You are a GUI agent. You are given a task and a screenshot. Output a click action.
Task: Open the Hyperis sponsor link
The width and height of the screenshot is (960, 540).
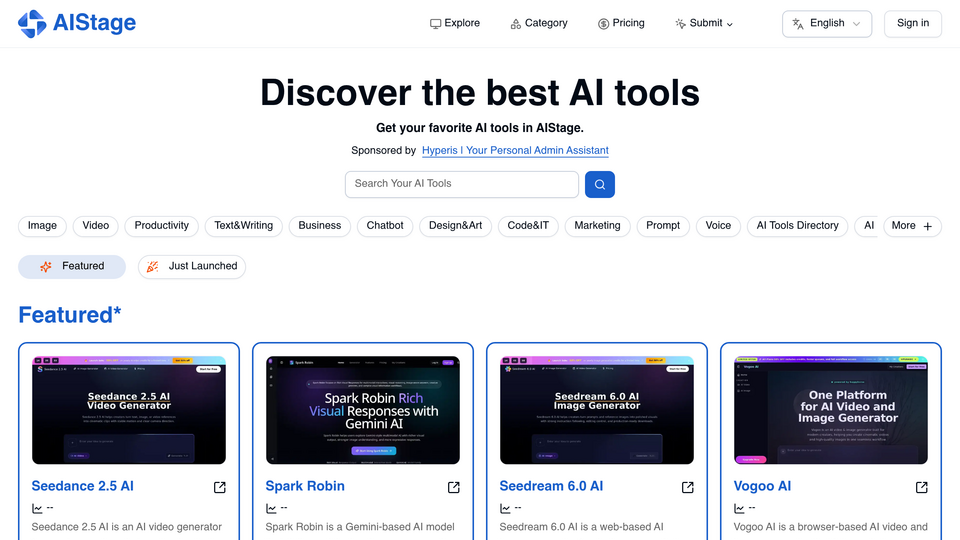coord(515,151)
